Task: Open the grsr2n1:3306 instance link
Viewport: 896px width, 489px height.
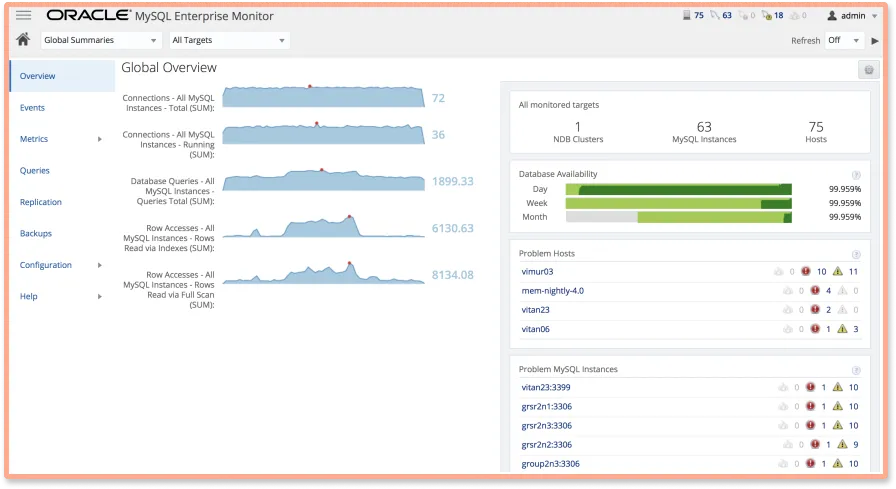Action: pyautogui.click(x=546, y=407)
